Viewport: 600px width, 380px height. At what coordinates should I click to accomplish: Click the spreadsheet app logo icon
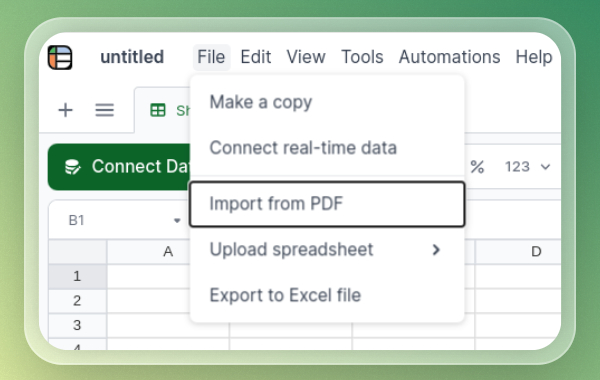click(x=60, y=57)
